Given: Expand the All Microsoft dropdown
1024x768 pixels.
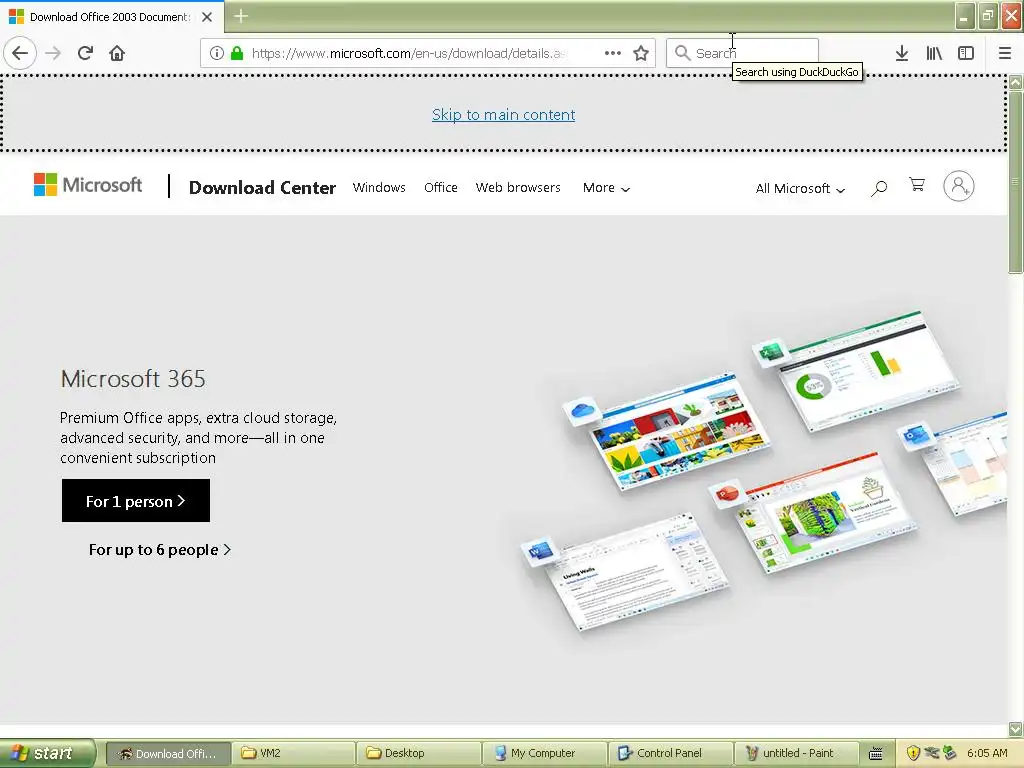Looking at the screenshot, I should [x=800, y=189].
